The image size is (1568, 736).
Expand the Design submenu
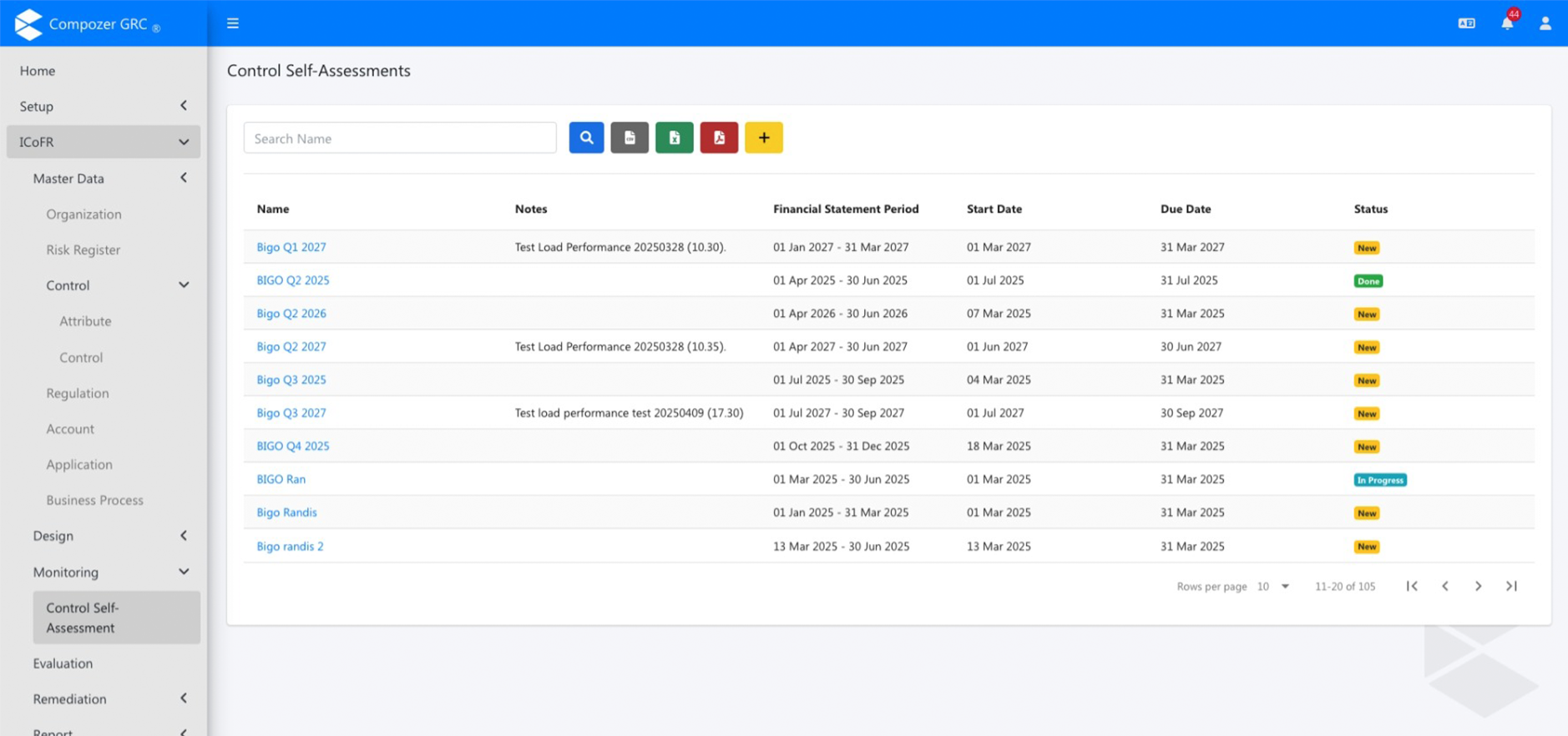click(x=110, y=536)
